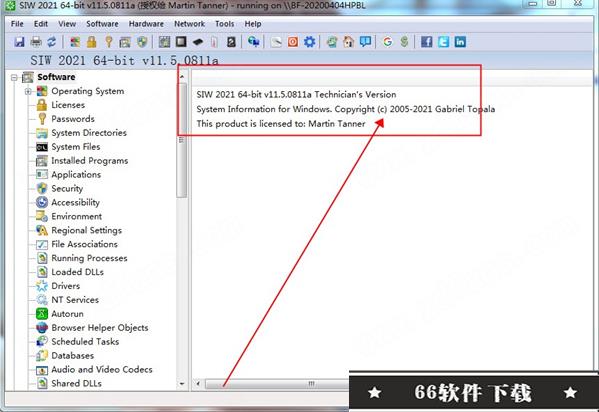
Task: Click the key Passwords icon in the toolbar
Action: pyautogui.click(x=109, y=42)
